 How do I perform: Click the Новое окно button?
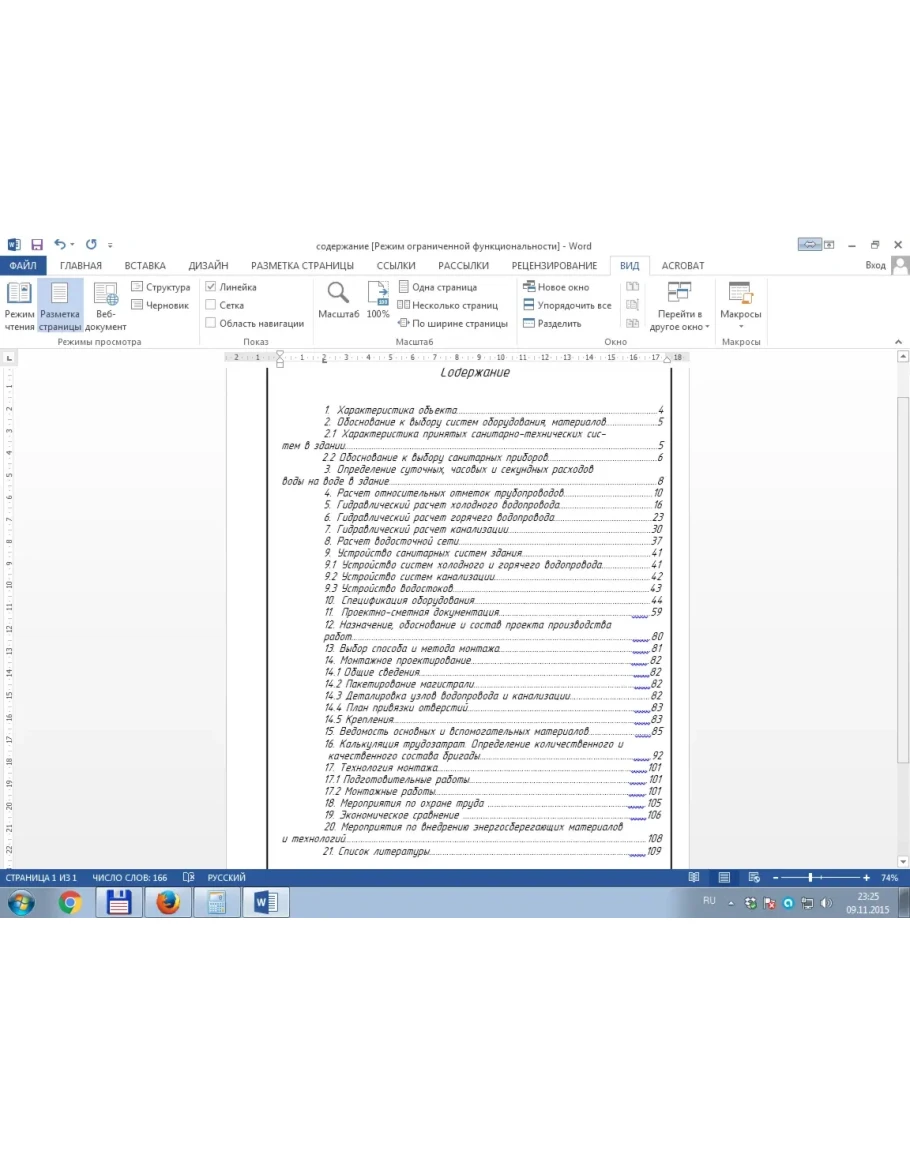point(556,287)
